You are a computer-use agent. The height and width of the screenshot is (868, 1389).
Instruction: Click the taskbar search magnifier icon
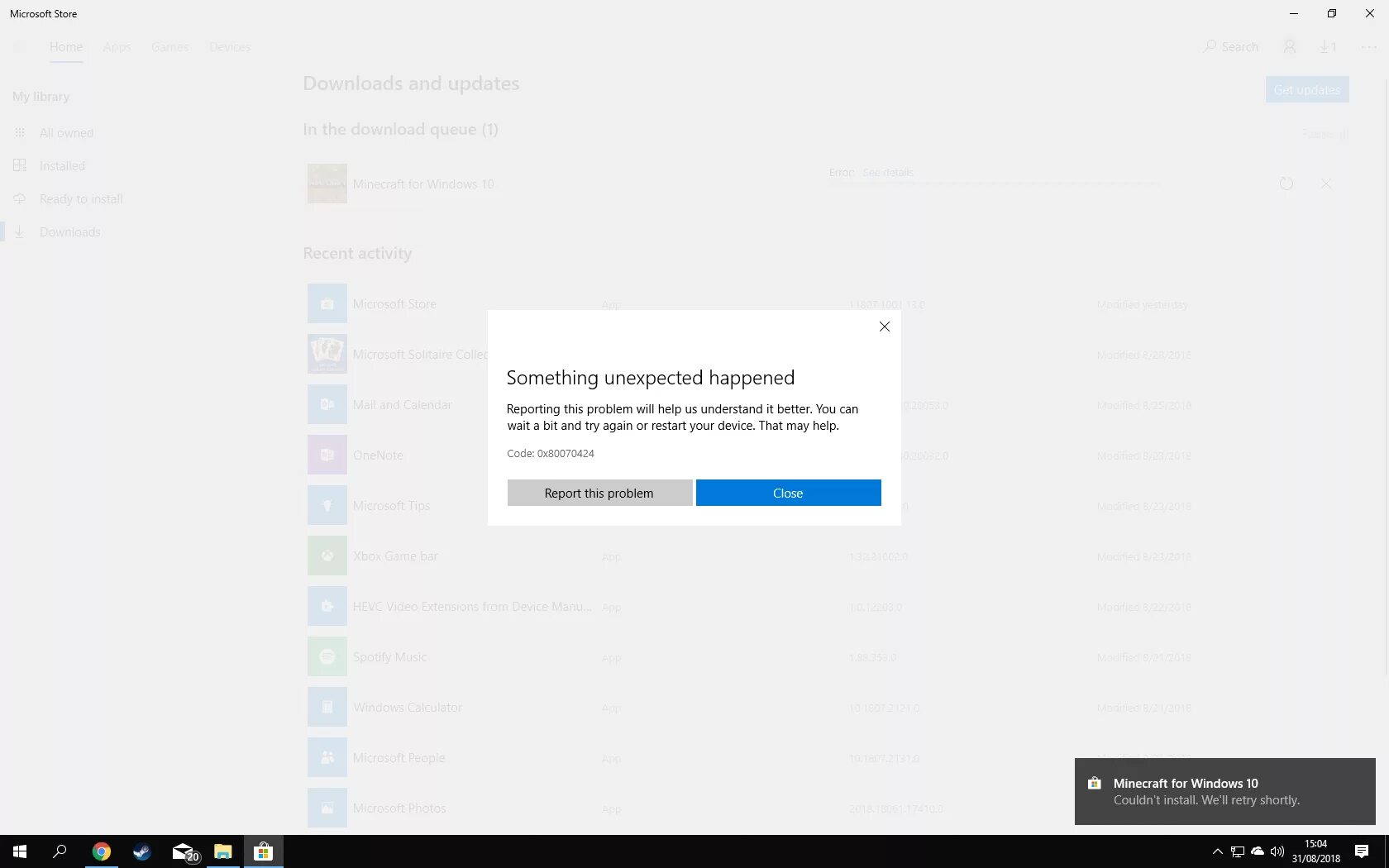(60, 851)
